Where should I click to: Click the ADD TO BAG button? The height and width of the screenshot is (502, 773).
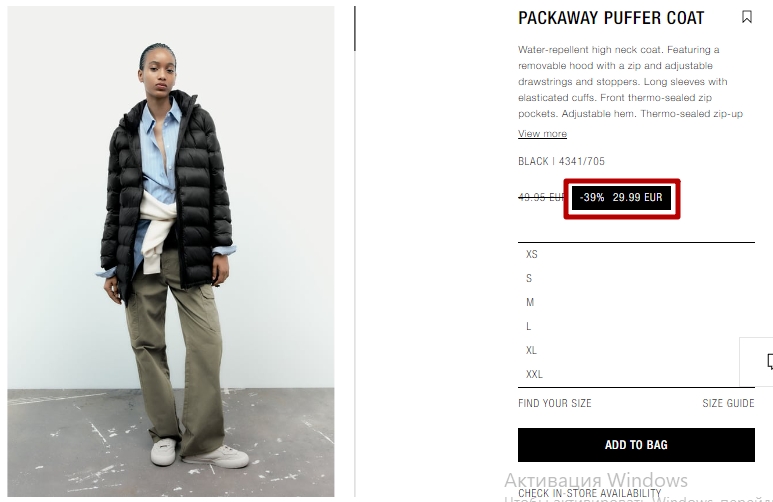pyautogui.click(x=636, y=445)
